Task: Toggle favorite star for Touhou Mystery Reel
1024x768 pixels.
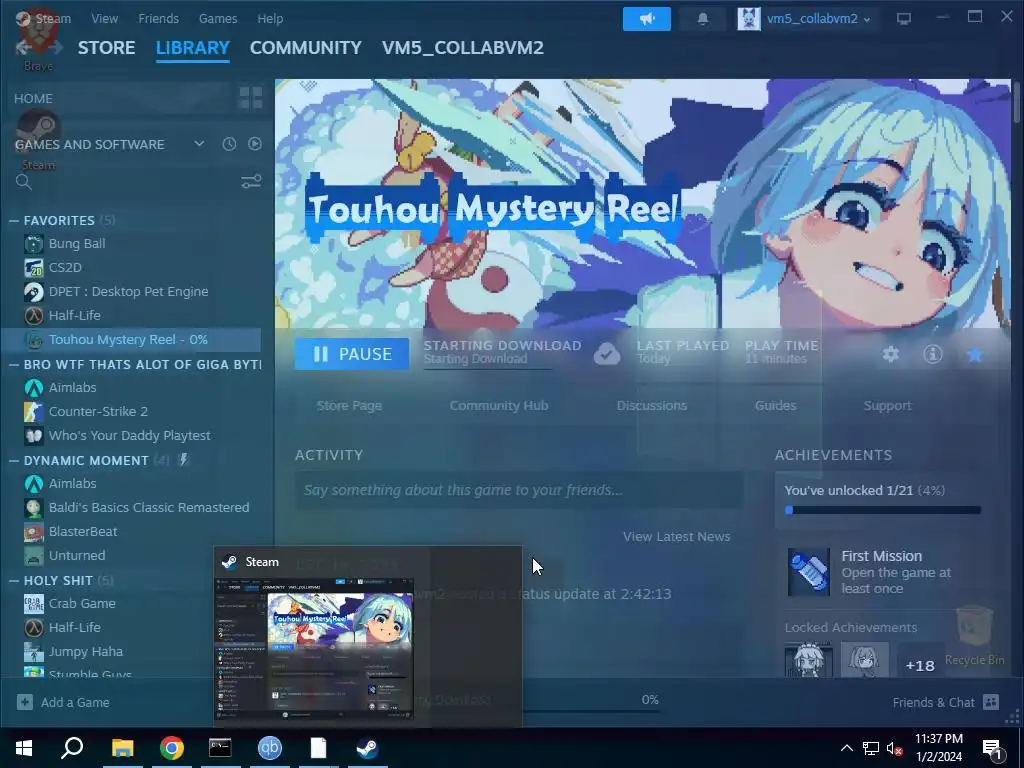Action: pos(974,354)
